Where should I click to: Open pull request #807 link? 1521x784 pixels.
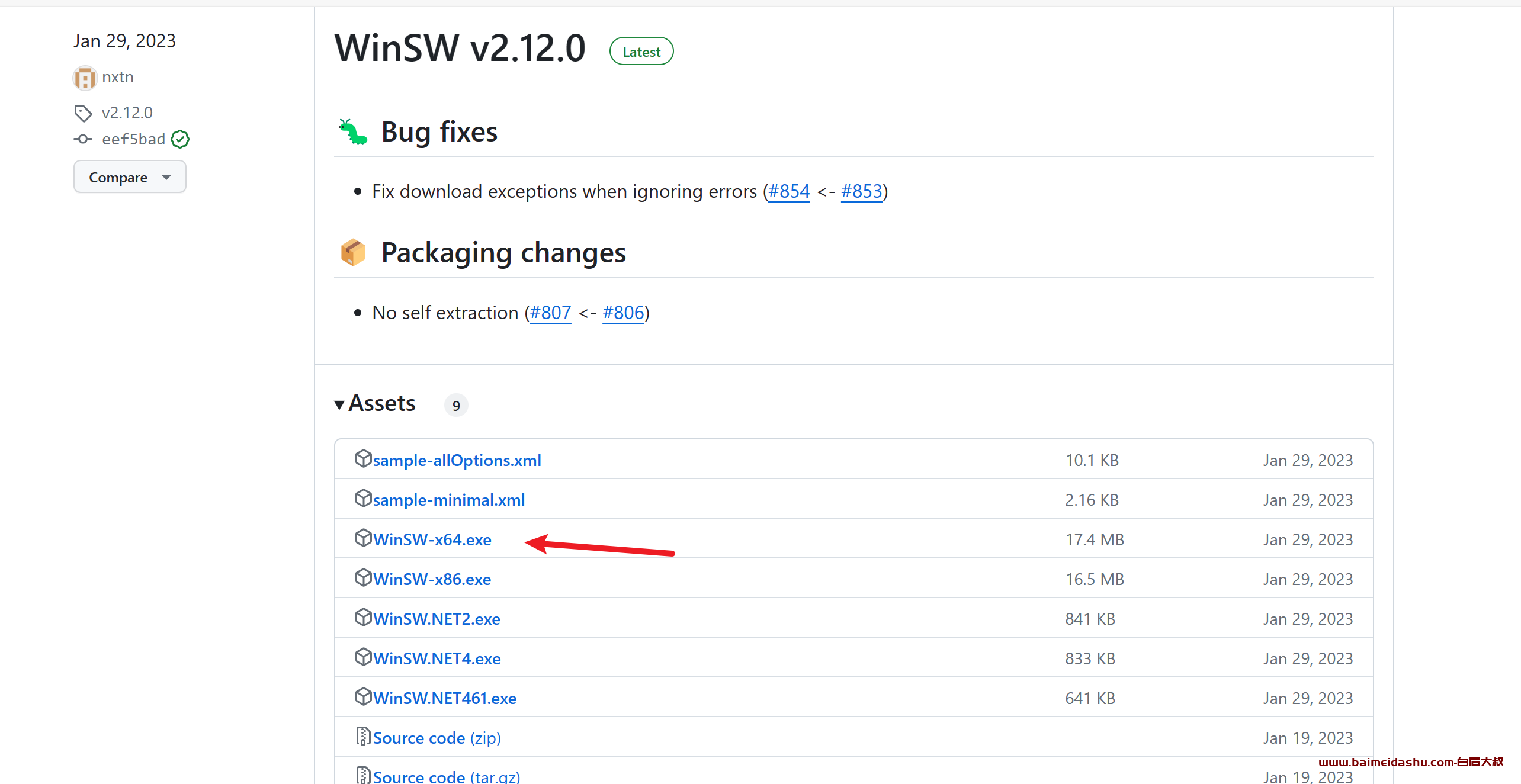[550, 313]
